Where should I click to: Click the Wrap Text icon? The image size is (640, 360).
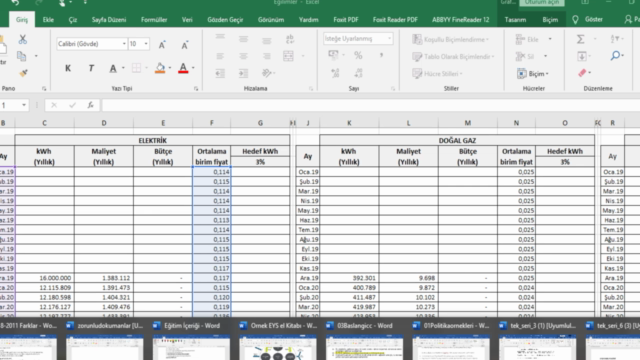290,39
